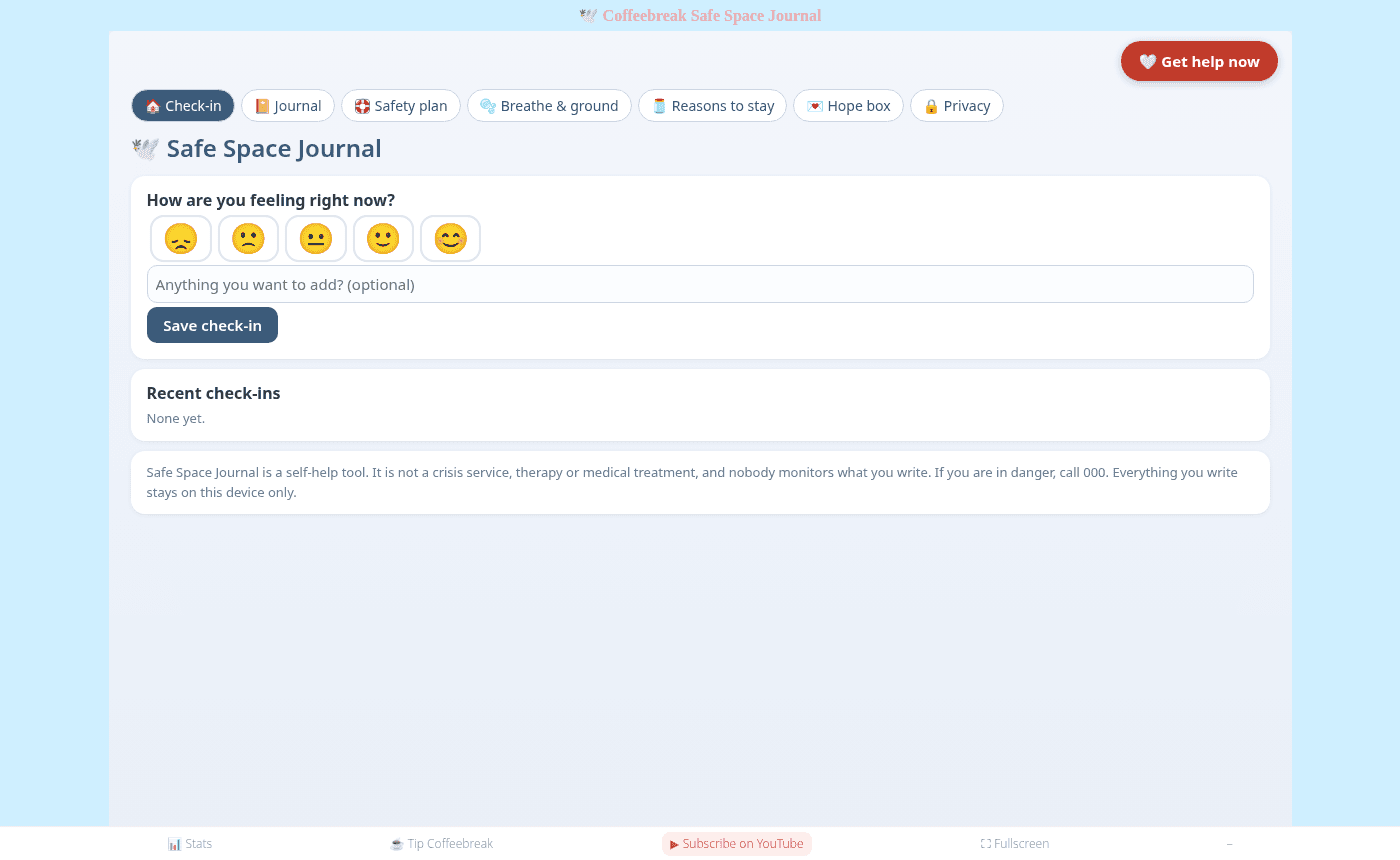Click the dash button in the bottom bar

coord(1230,844)
